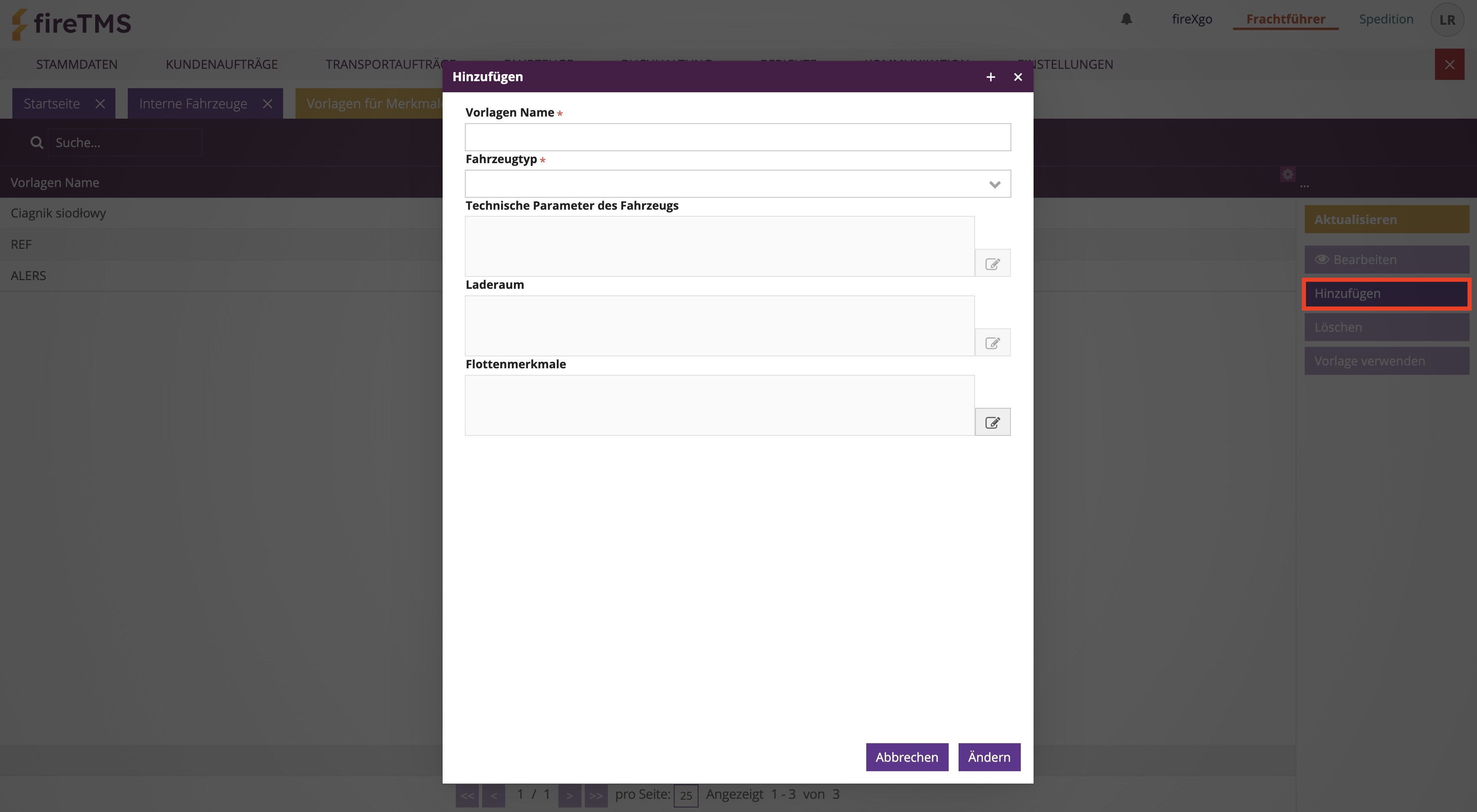The image size is (1477, 812).
Task: Click edit icon beside Technische Parameter field
Action: (x=992, y=264)
